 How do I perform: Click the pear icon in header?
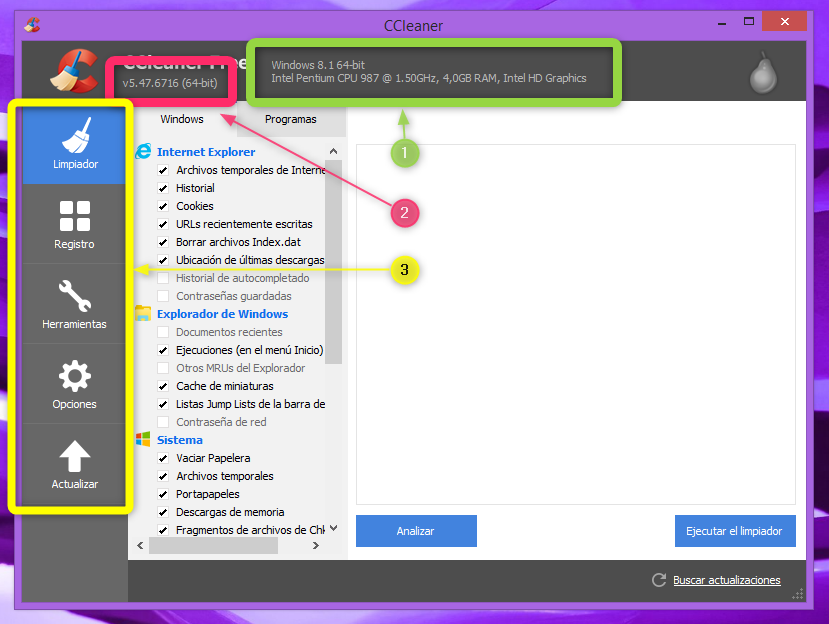click(x=763, y=73)
